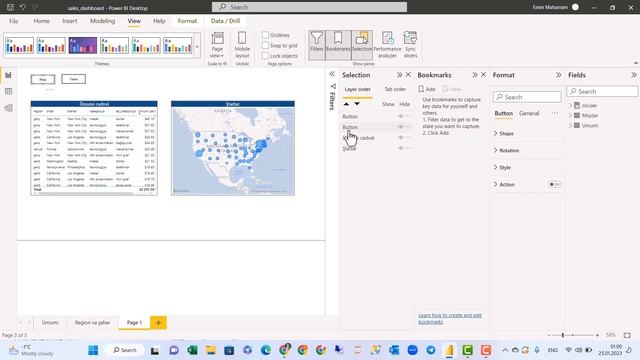Switch to Data view in left sidebar
Screen dimensions: 640x360
tap(8, 91)
